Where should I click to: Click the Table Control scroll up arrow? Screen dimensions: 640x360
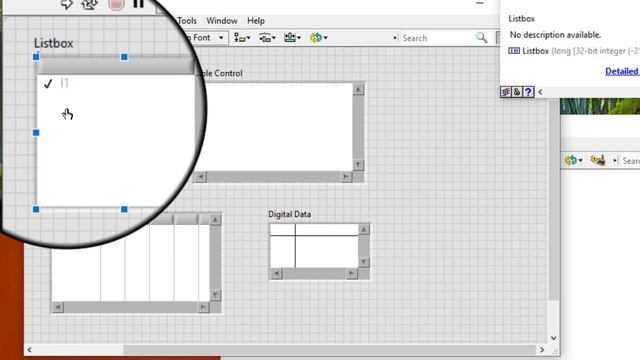[x=358, y=89]
